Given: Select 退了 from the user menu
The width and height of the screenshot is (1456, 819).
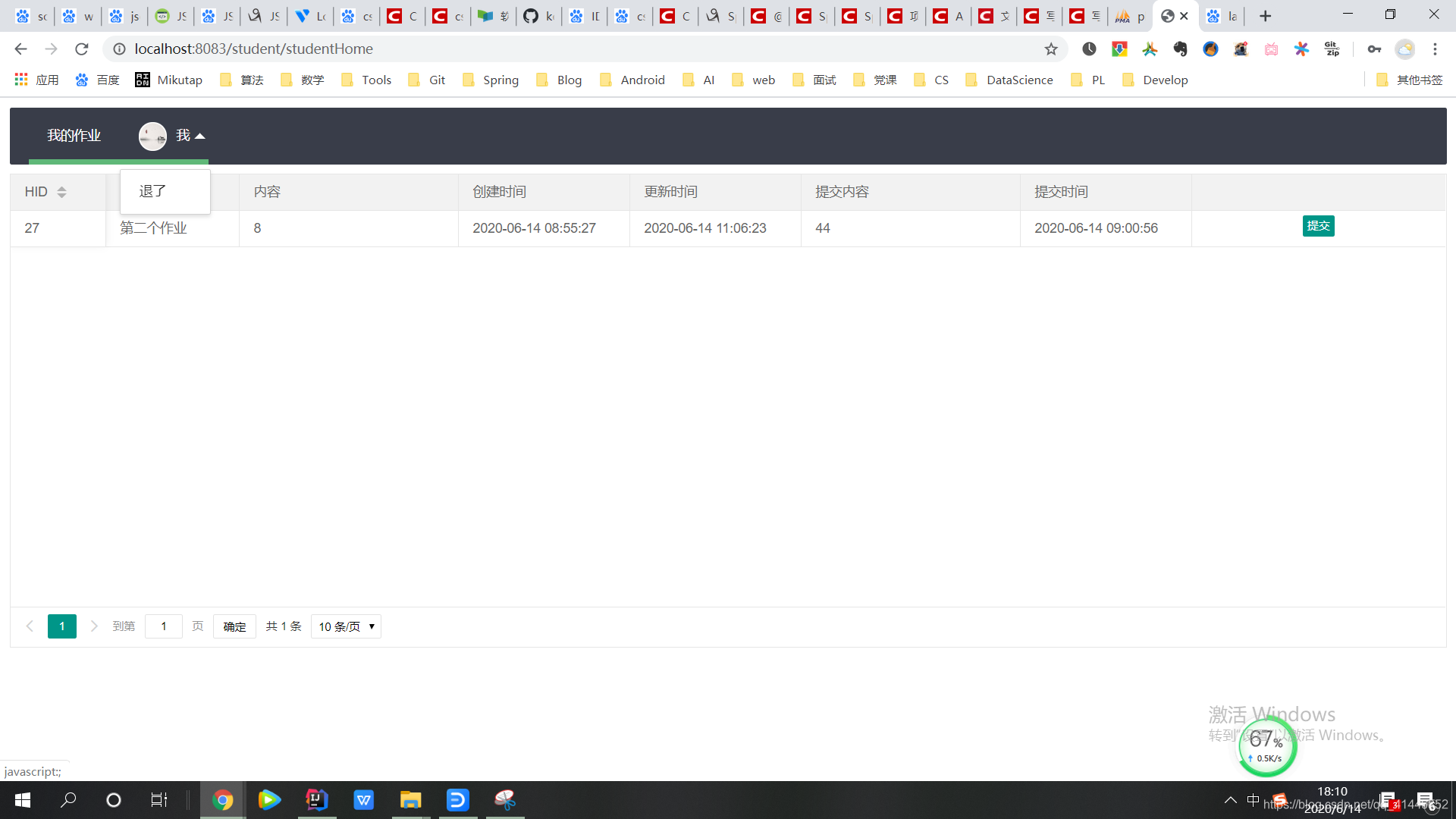Looking at the screenshot, I should 152,191.
